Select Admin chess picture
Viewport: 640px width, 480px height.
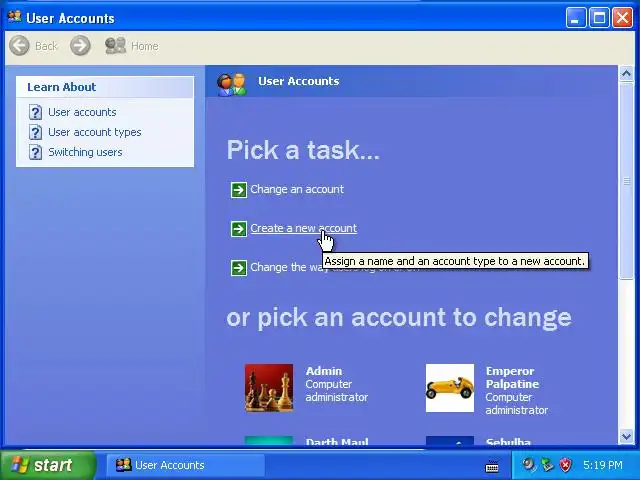[269, 388]
